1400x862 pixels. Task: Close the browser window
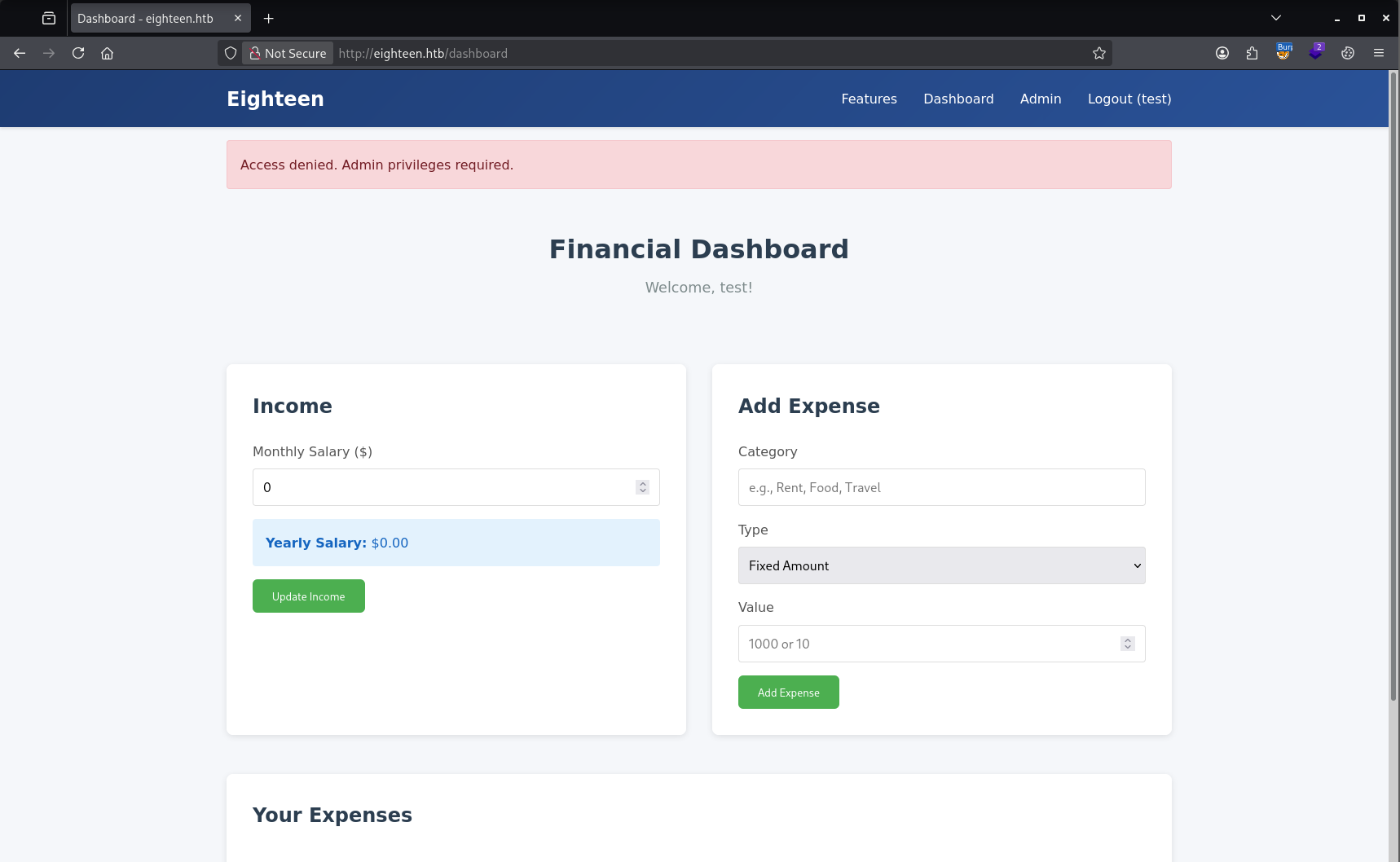(x=1386, y=18)
